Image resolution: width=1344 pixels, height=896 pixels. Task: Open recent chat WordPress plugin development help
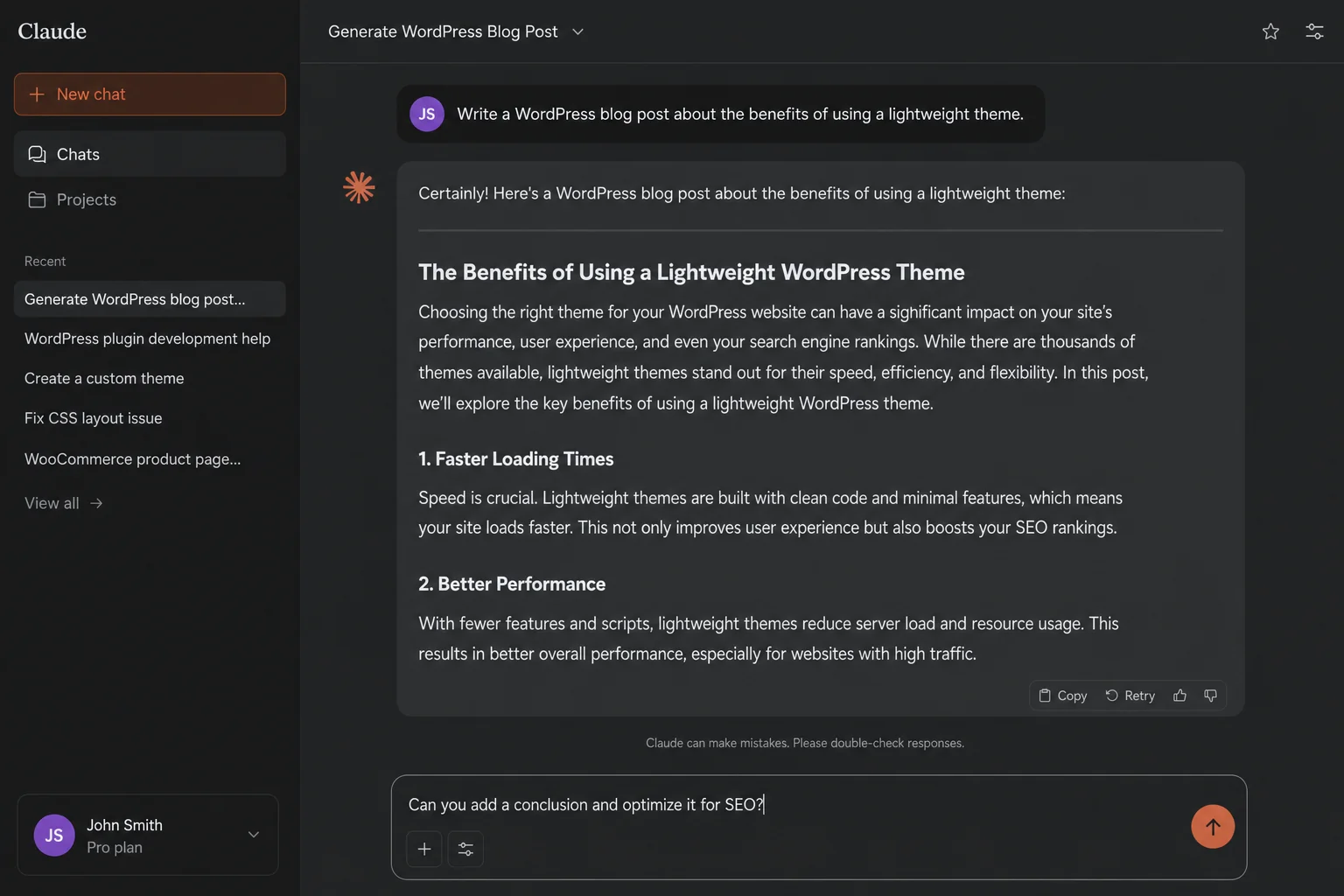click(x=150, y=339)
